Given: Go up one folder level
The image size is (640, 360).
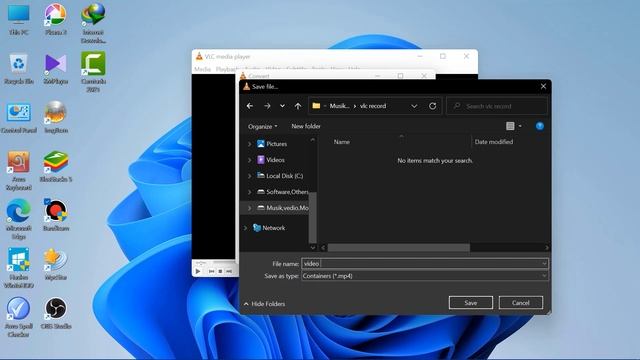Looking at the screenshot, I should [x=298, y=106].
